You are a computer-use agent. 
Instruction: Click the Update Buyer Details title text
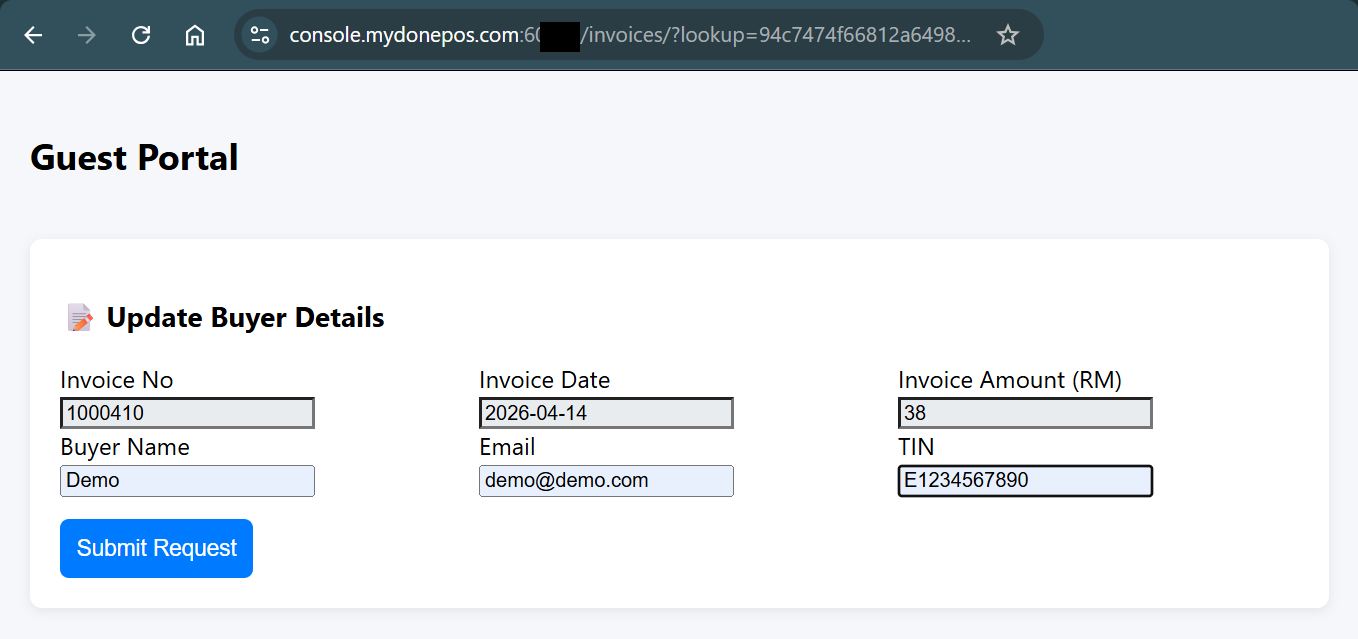click(x=245, y=318)
